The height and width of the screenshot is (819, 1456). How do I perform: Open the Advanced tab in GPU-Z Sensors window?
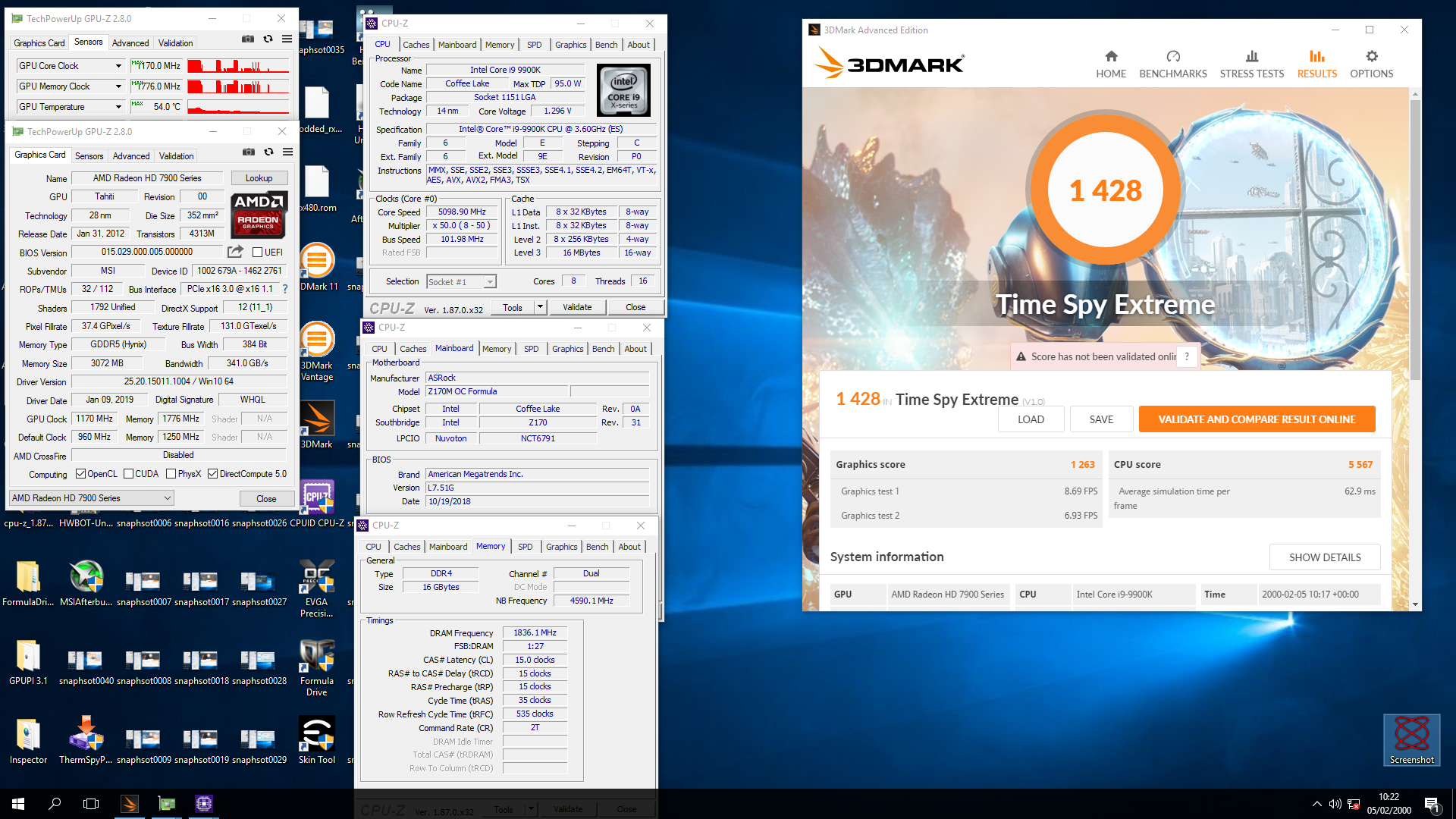[130, 43]
